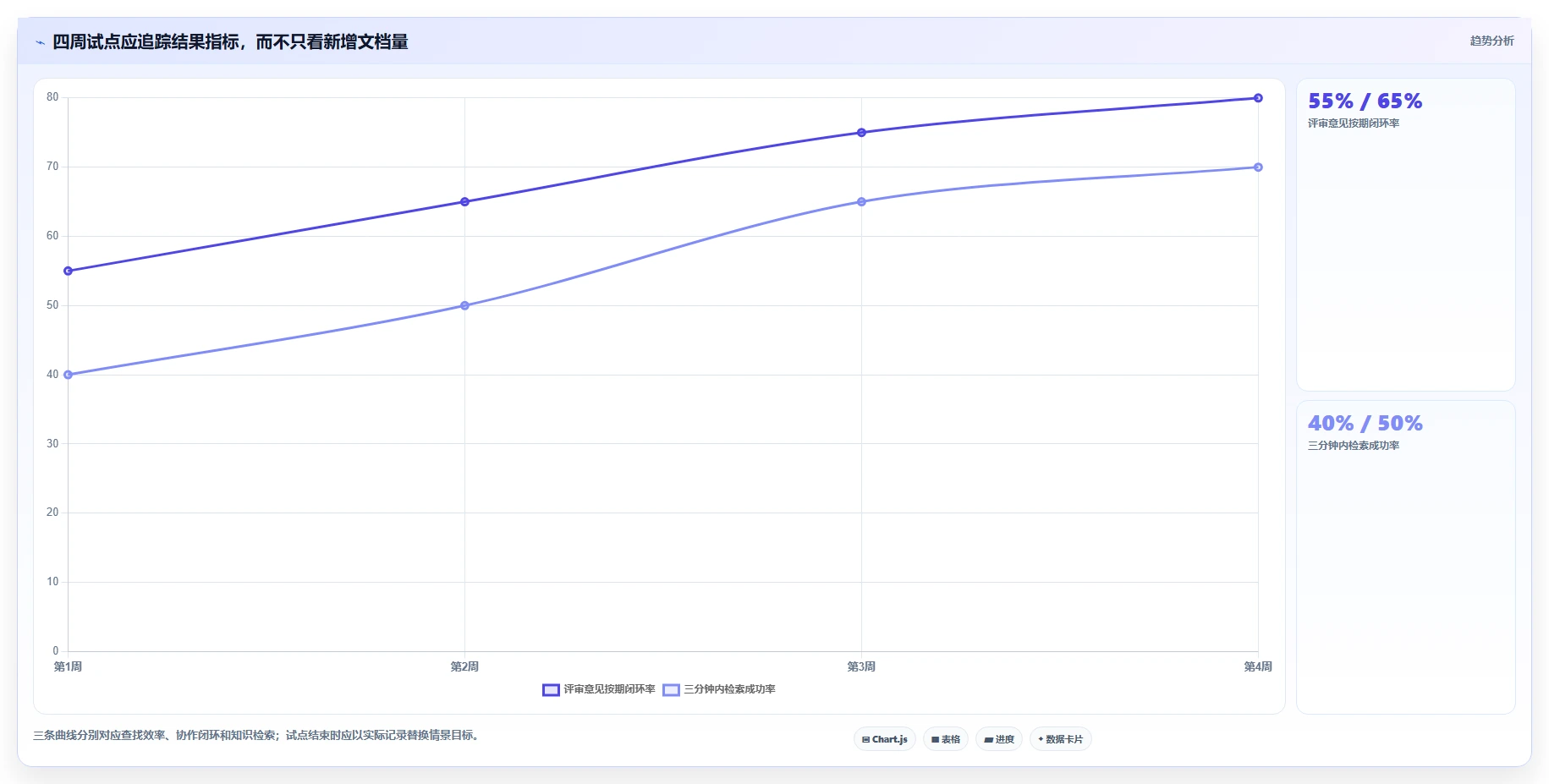The height and width of the screenshot is (784, 1549).
Task: Click the y-axis label 80
Action: [52, 97]
